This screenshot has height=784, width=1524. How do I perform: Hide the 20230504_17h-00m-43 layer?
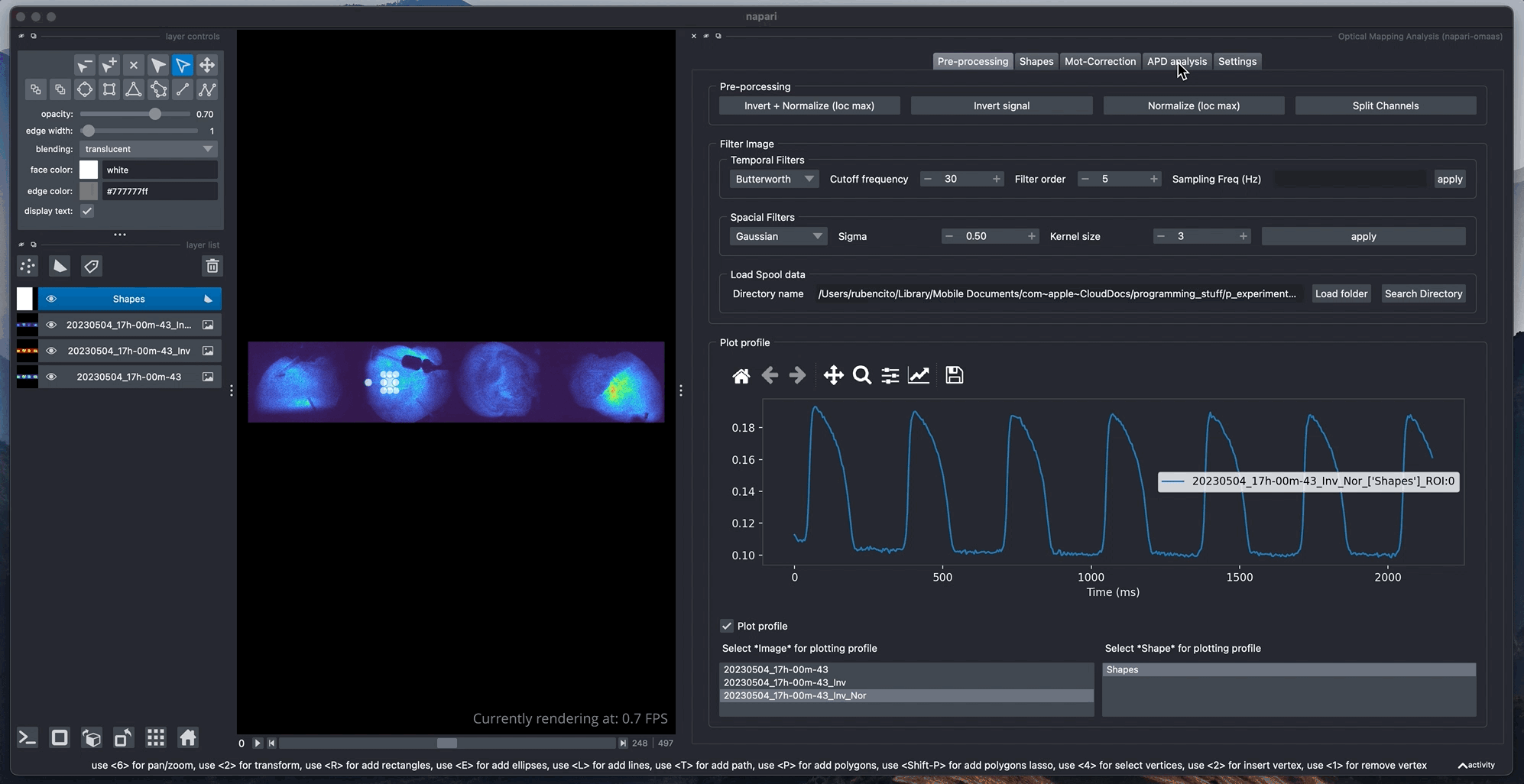51,377
